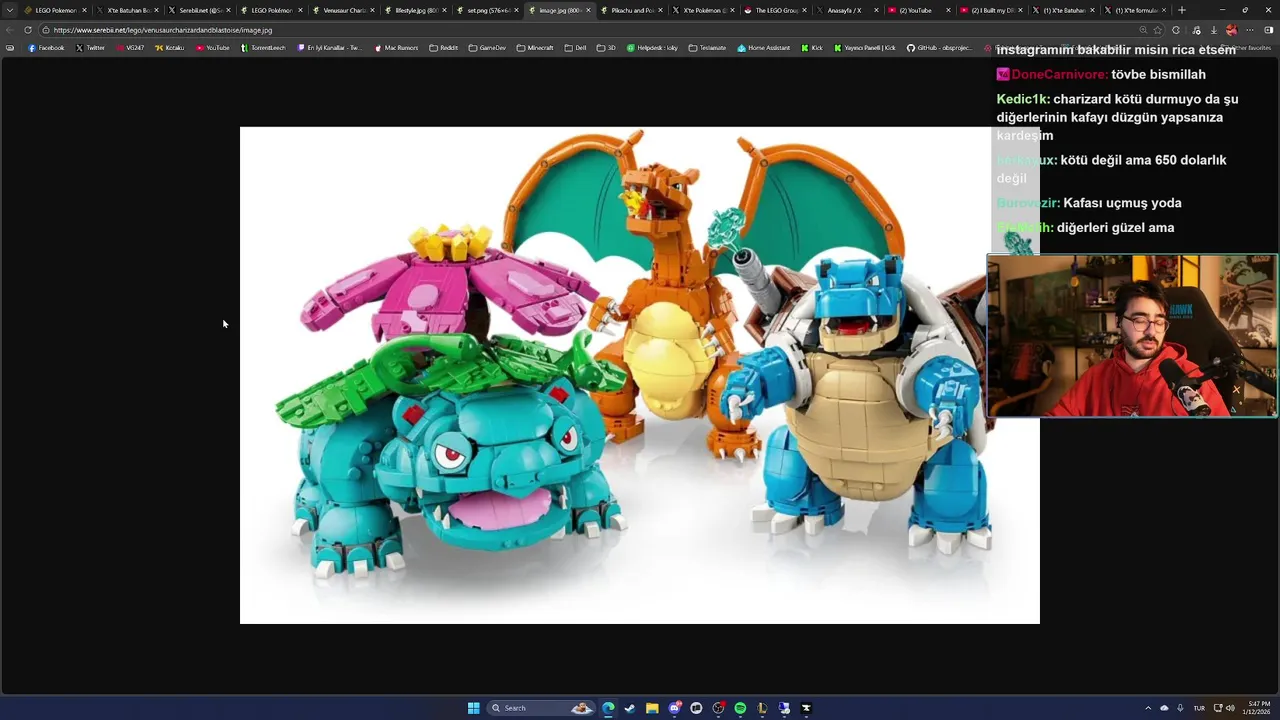Switch to the Serebii.net X tab
The width and height of the screenshot is (1280, 720).
(200, 10)
